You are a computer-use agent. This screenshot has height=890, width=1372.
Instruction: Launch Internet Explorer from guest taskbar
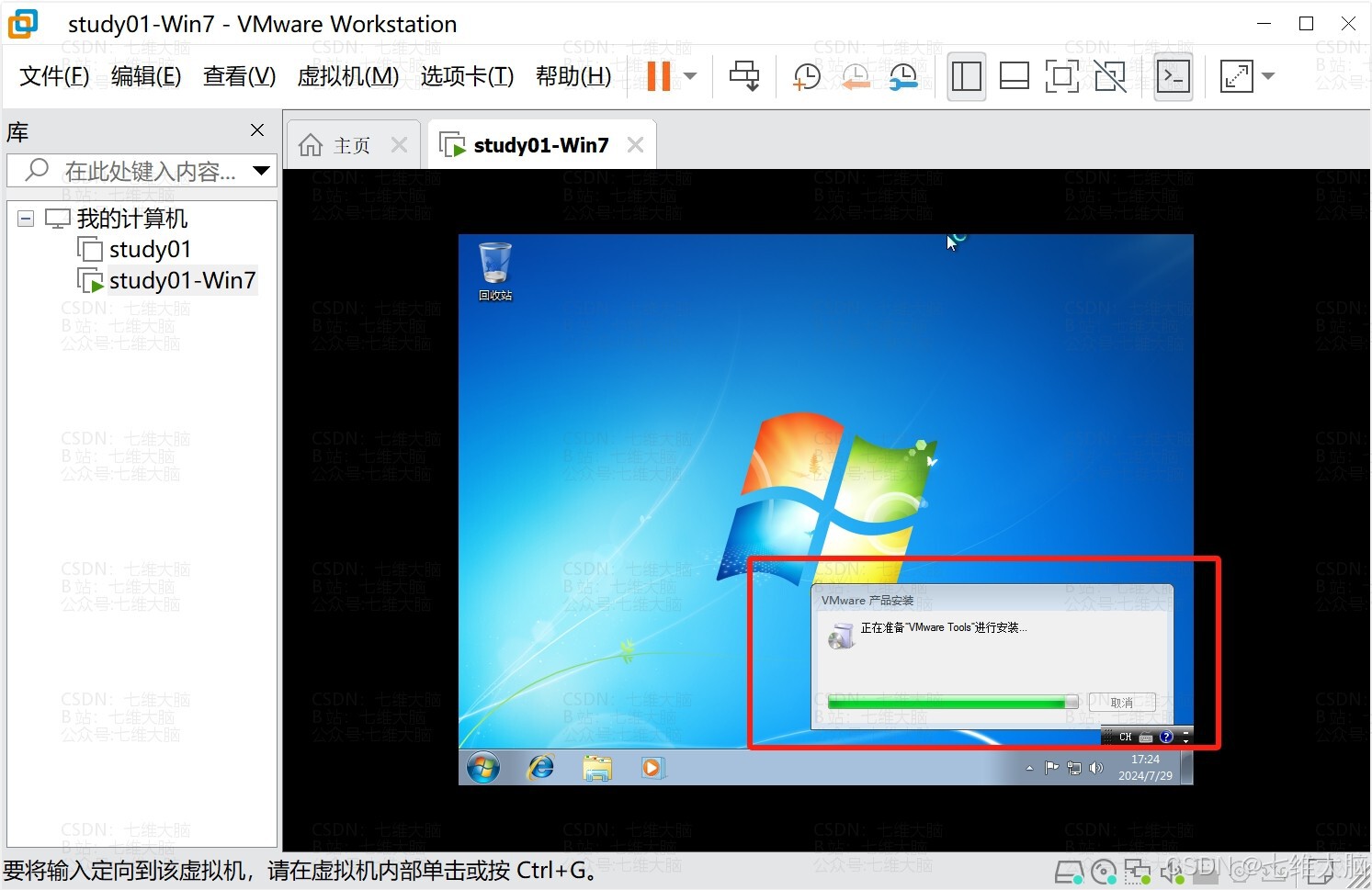[x=541, y=767]
